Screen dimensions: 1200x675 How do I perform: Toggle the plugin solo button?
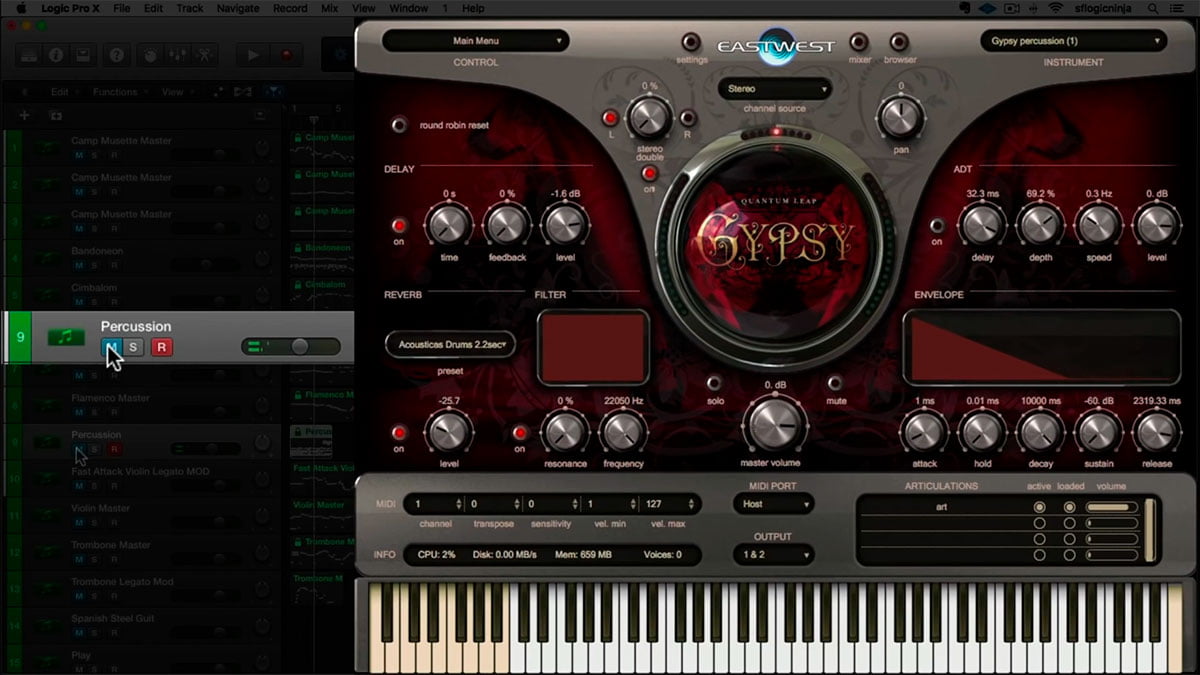tap(714, 382)
